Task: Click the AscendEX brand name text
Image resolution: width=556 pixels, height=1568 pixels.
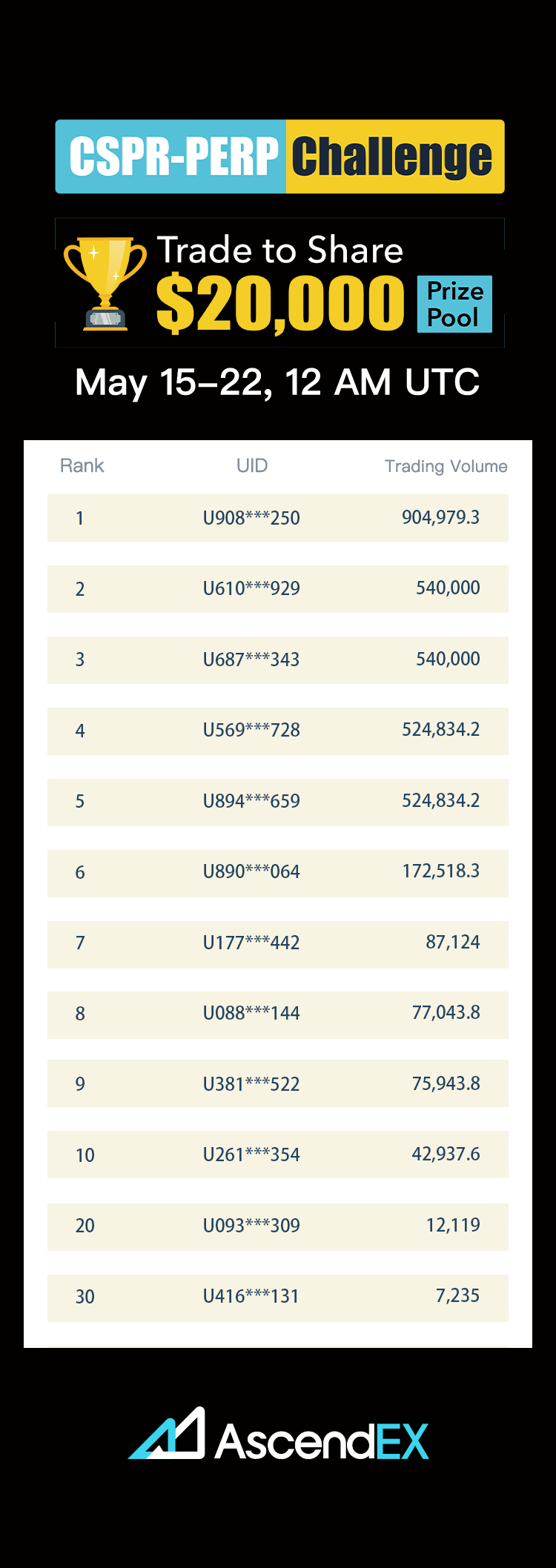Action: pyautogui.click(x=322, y=1441)
